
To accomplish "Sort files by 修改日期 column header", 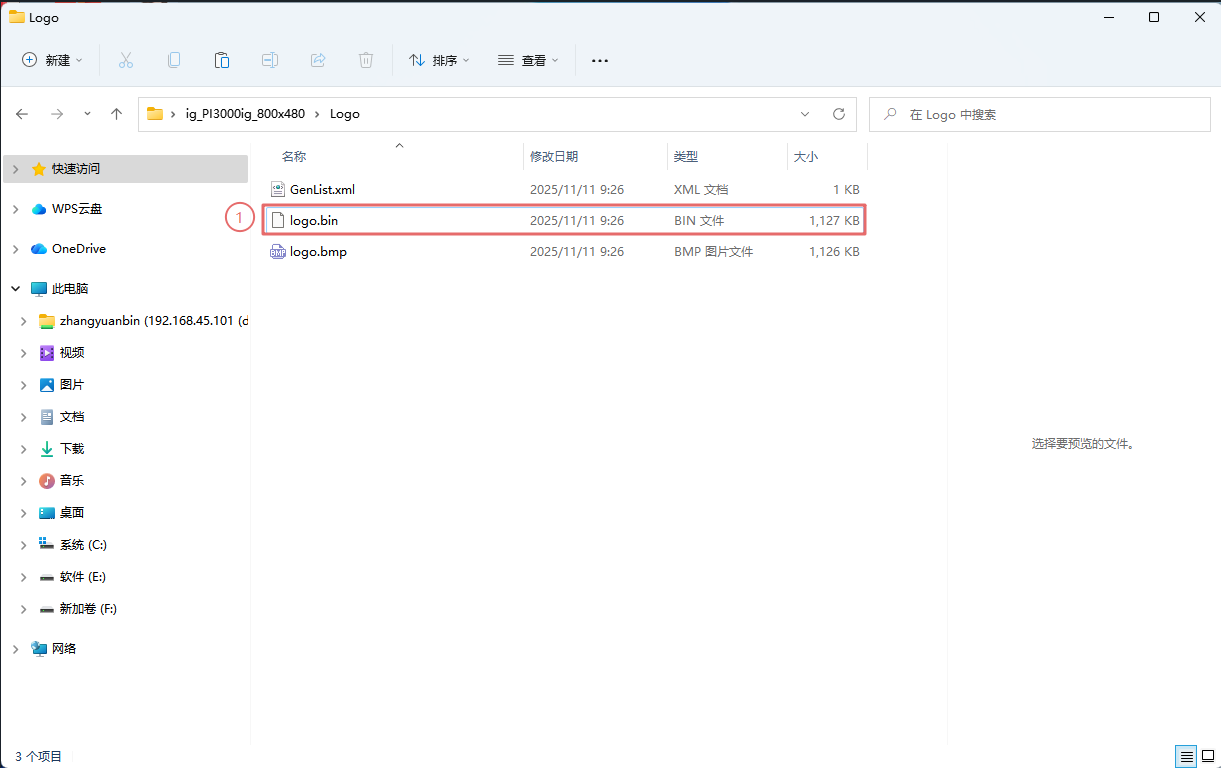I will [x=554, y=157].
